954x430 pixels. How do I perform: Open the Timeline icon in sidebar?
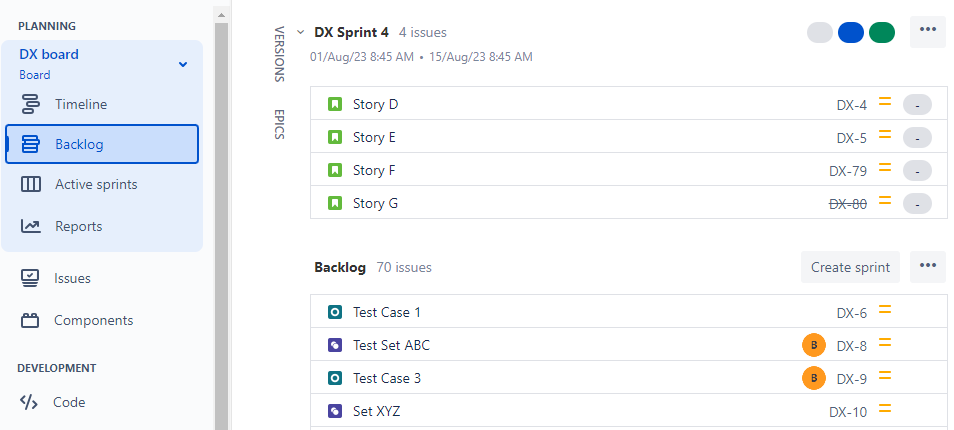click(31, 104)
